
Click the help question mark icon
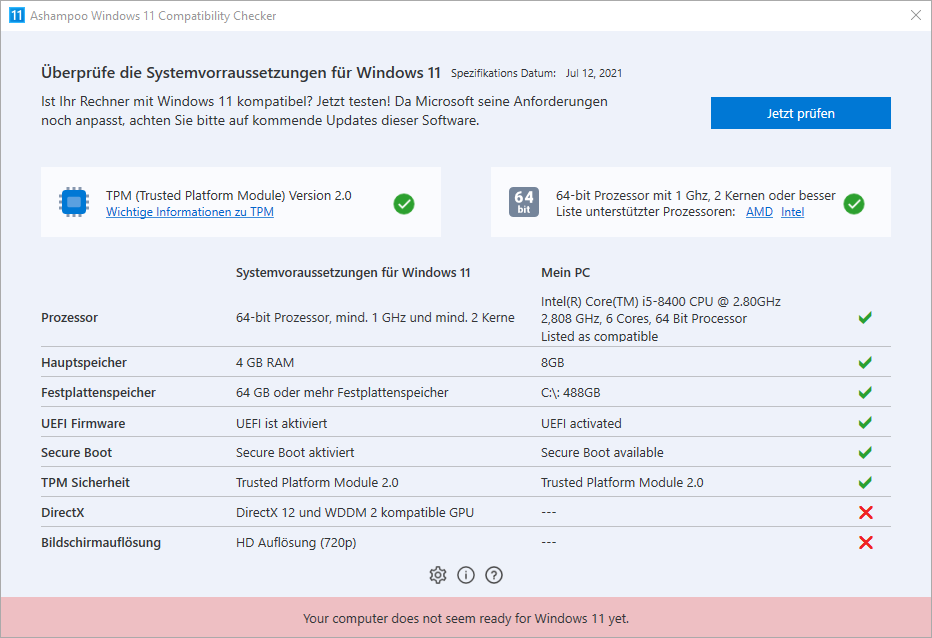coord(493,575)
